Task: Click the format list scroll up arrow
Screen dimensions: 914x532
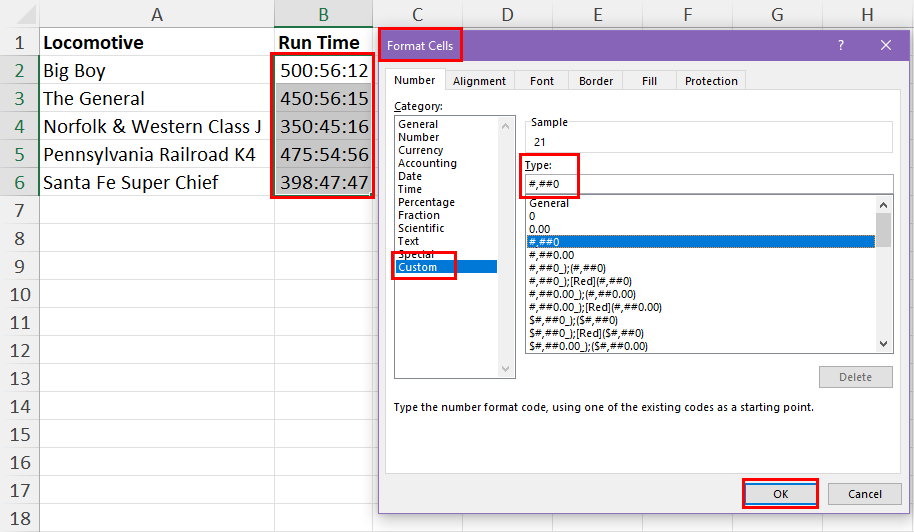Action: 884,205
